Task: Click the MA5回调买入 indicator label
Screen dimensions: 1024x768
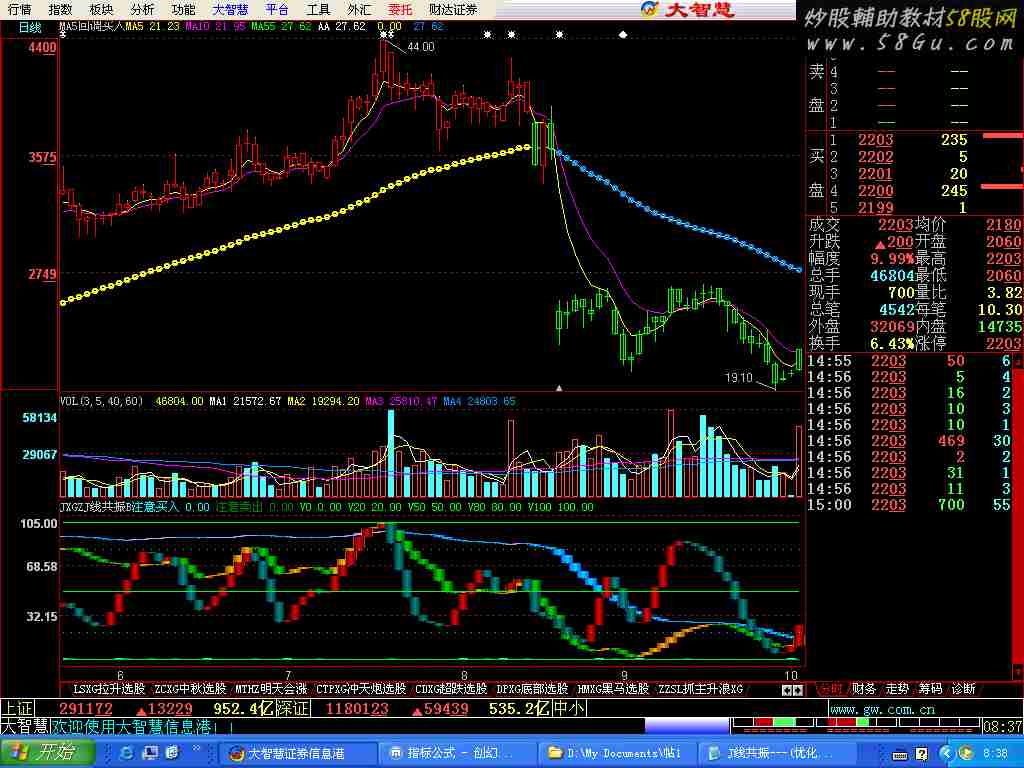Action: [x=91, y=27]
